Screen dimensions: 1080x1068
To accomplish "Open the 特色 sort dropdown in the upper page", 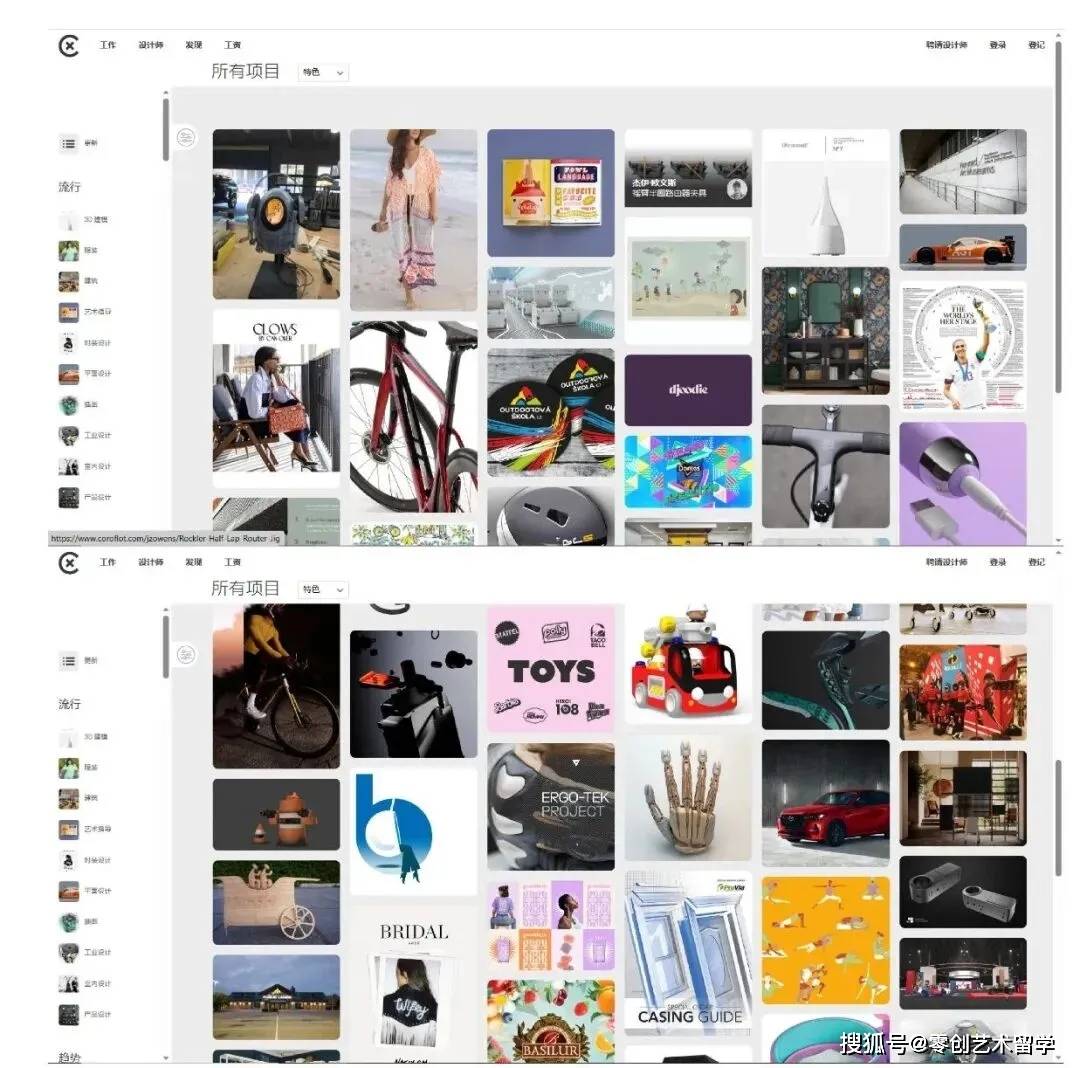I will pyautogui.click(x=323, y=72).
